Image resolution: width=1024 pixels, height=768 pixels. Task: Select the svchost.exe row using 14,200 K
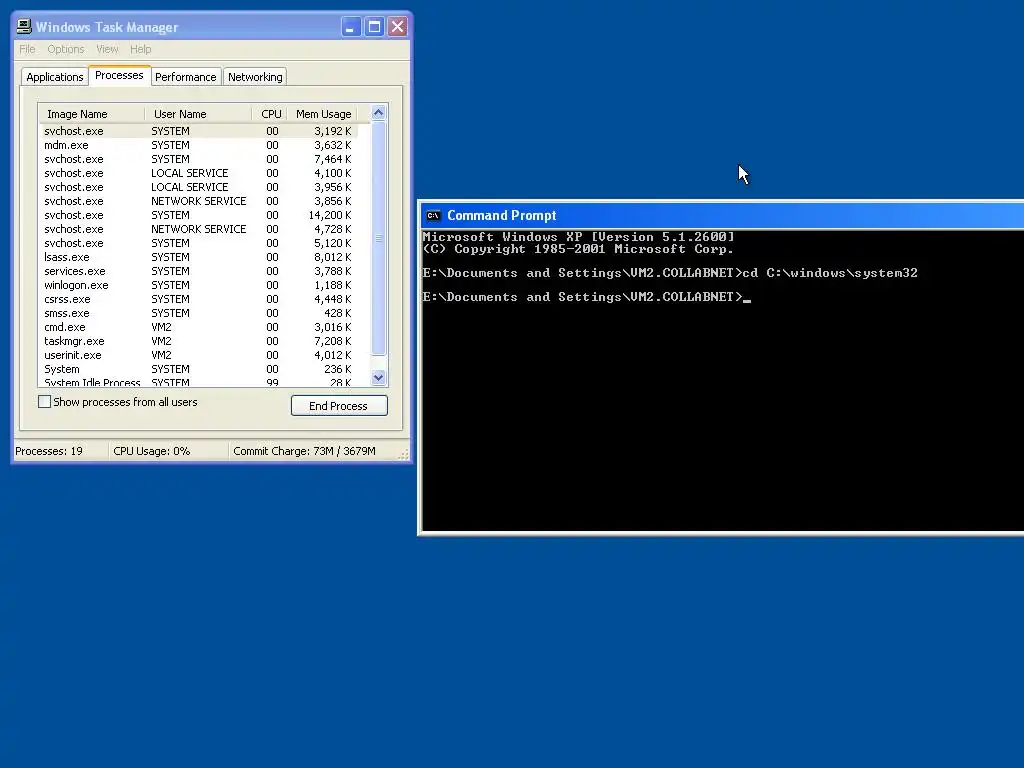[199, 216]
